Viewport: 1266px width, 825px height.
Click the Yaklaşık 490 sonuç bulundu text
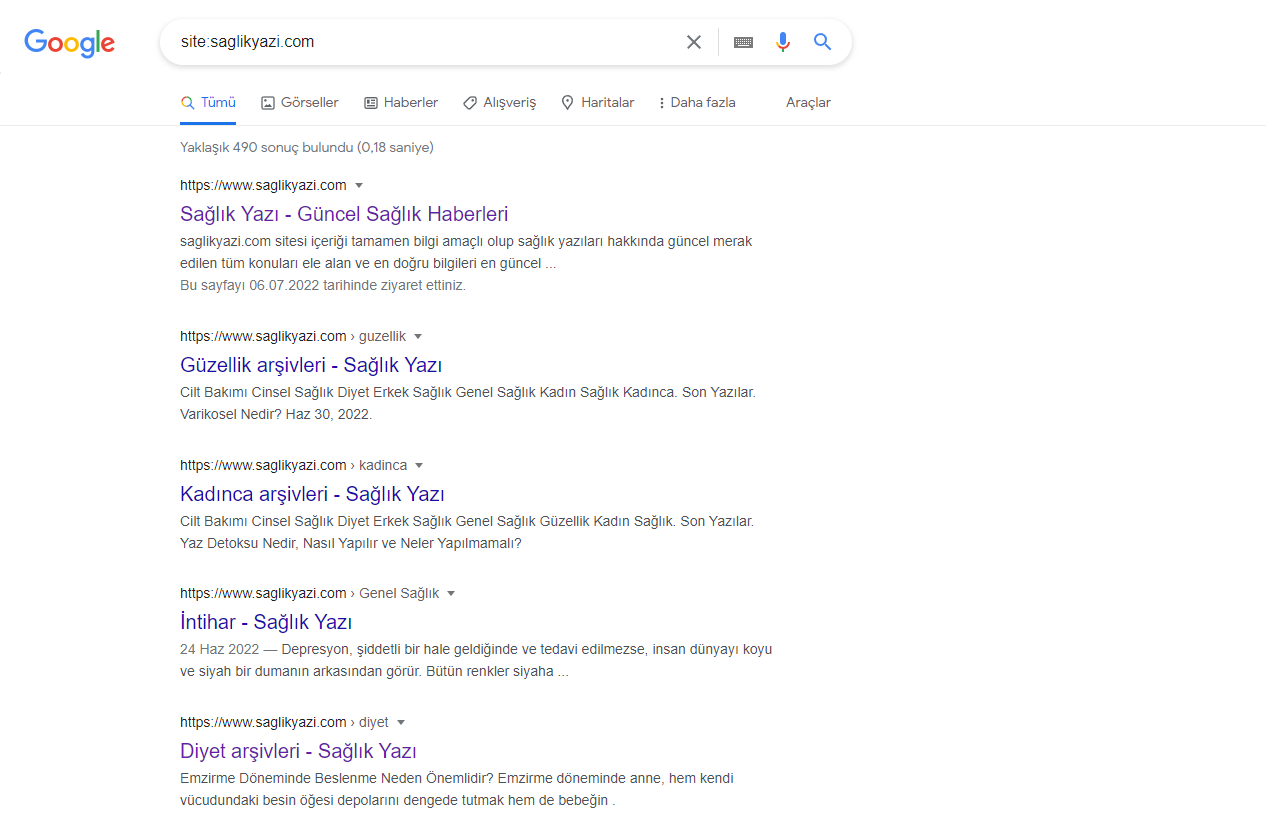(306, 147)
